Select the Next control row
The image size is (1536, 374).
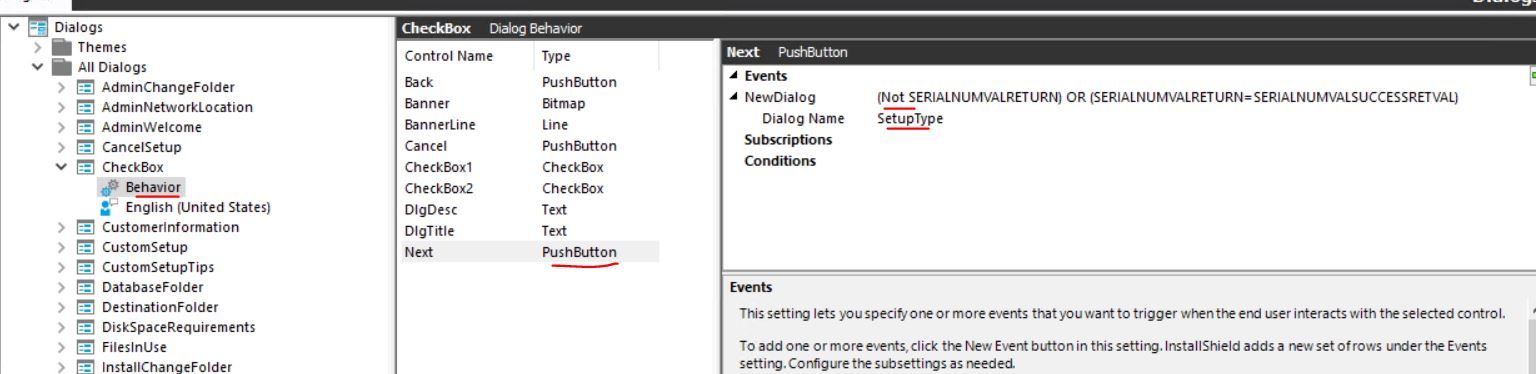[529, 252]
